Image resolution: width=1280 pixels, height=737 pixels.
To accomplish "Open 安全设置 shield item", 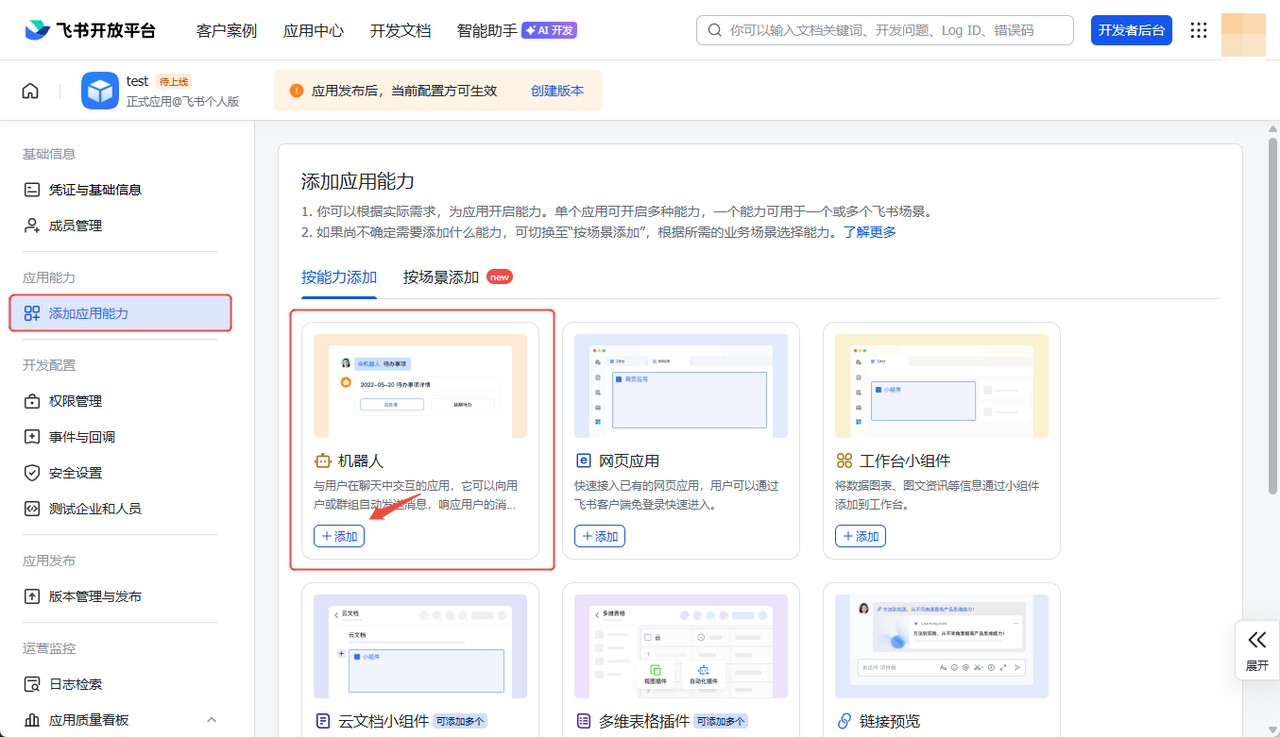I will click(75, 473).
